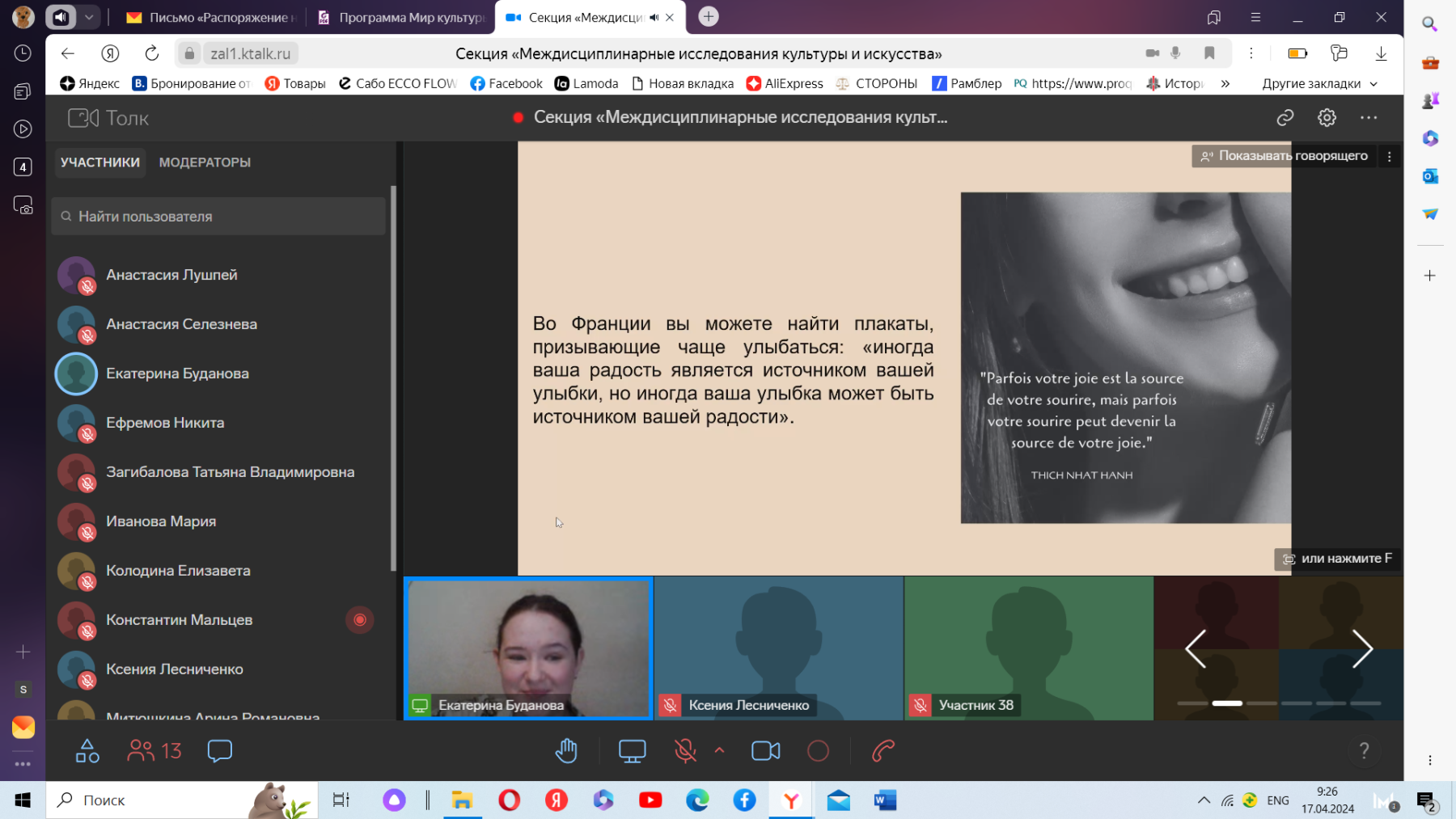Select Ксения Лесниченко video tile
Image resolution: width=1456 pixels, height=819 pixels.
point(778,648)
